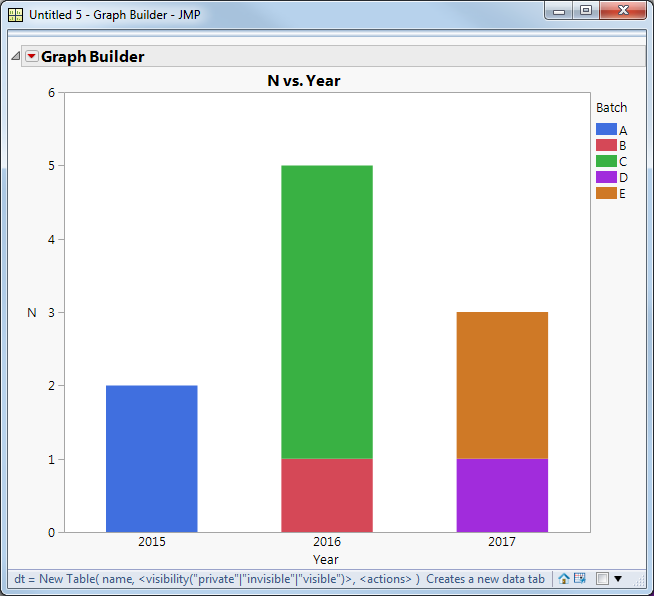Image resolution: width=654 pixels, height=596 pixels.
Task: Click the red Batch B legend swatch
Action: 606,145
